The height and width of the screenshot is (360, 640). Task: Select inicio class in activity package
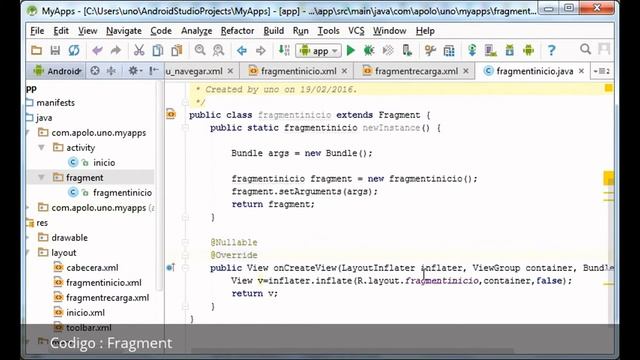(104, 162)
